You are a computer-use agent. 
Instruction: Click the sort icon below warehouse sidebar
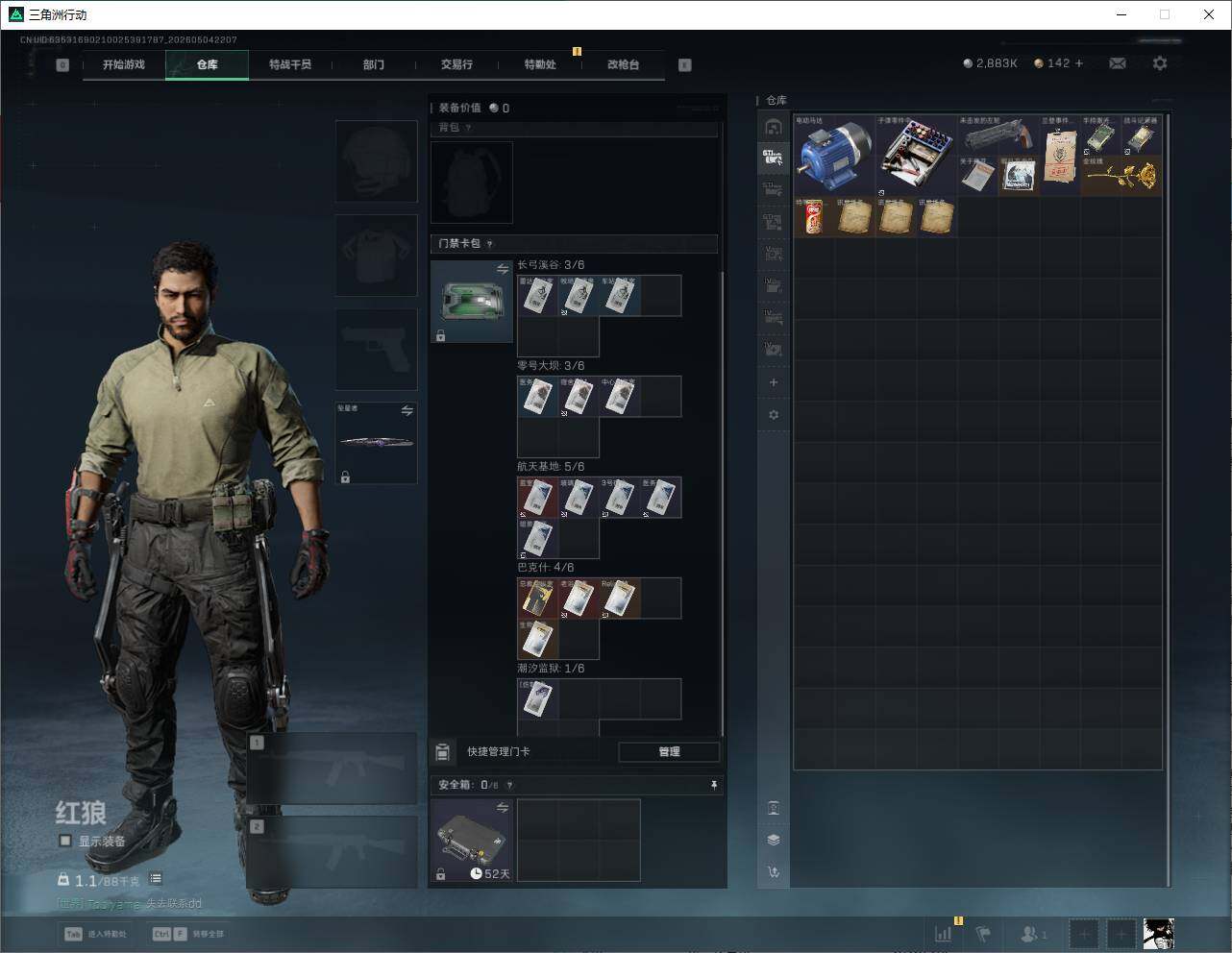coord(774,872)
